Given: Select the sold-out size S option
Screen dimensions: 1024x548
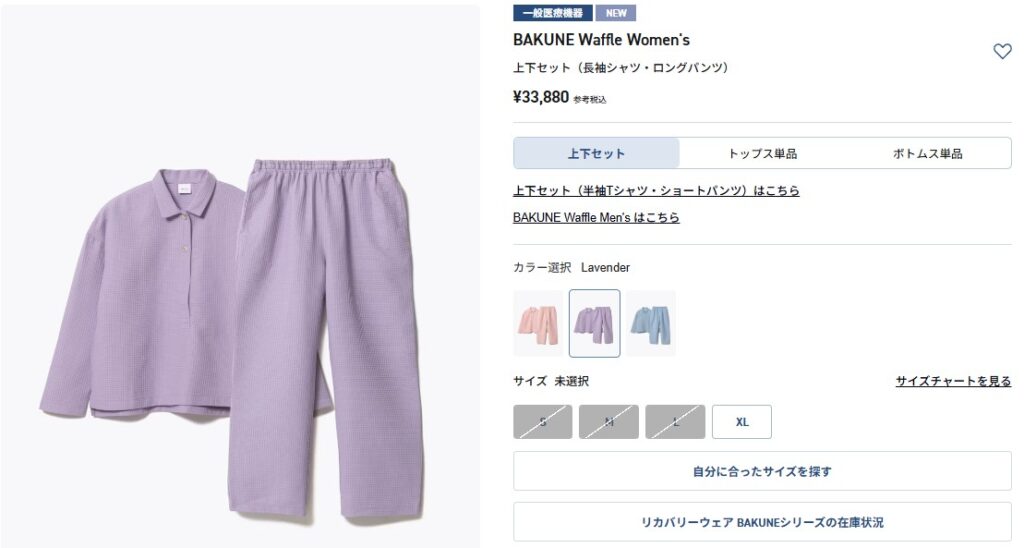Looking at the screenshot, I should coord(543,422).
